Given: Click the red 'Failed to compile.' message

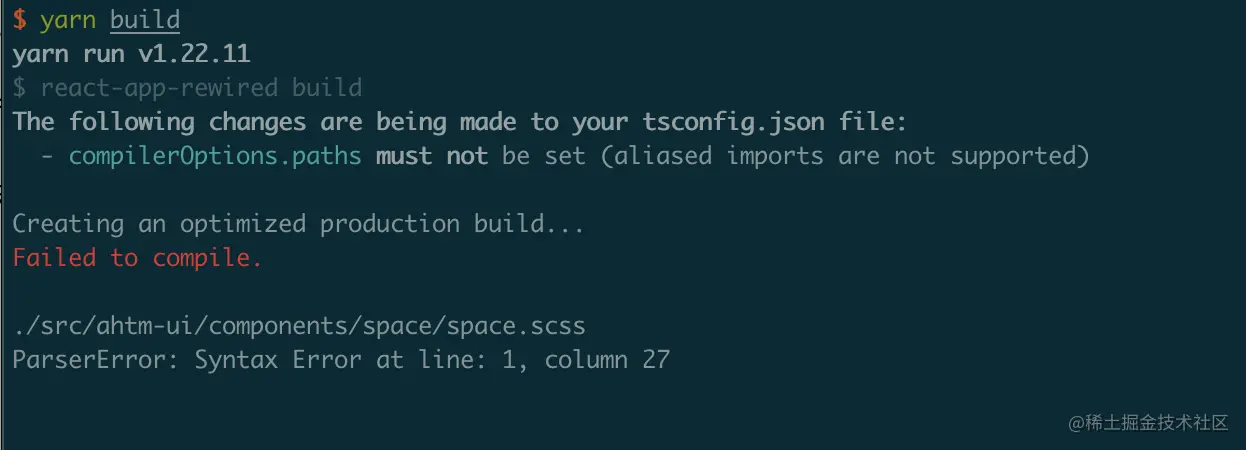Looking at the screenshot, I should point(137,258).
